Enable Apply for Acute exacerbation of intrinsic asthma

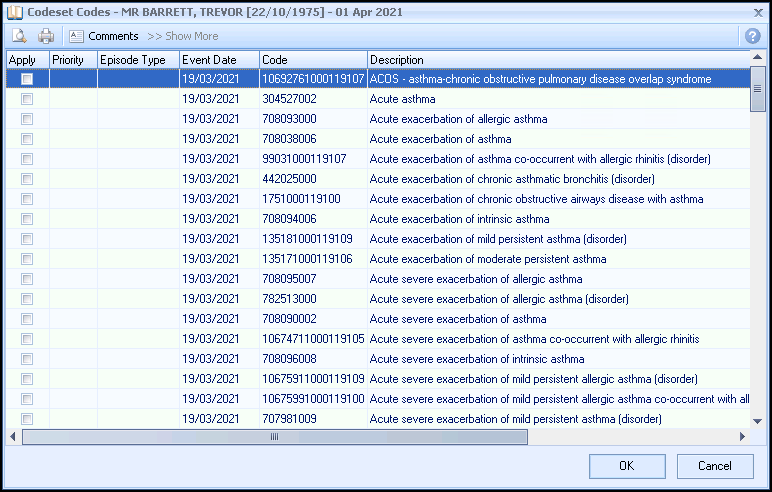click(x=27, y=219)
